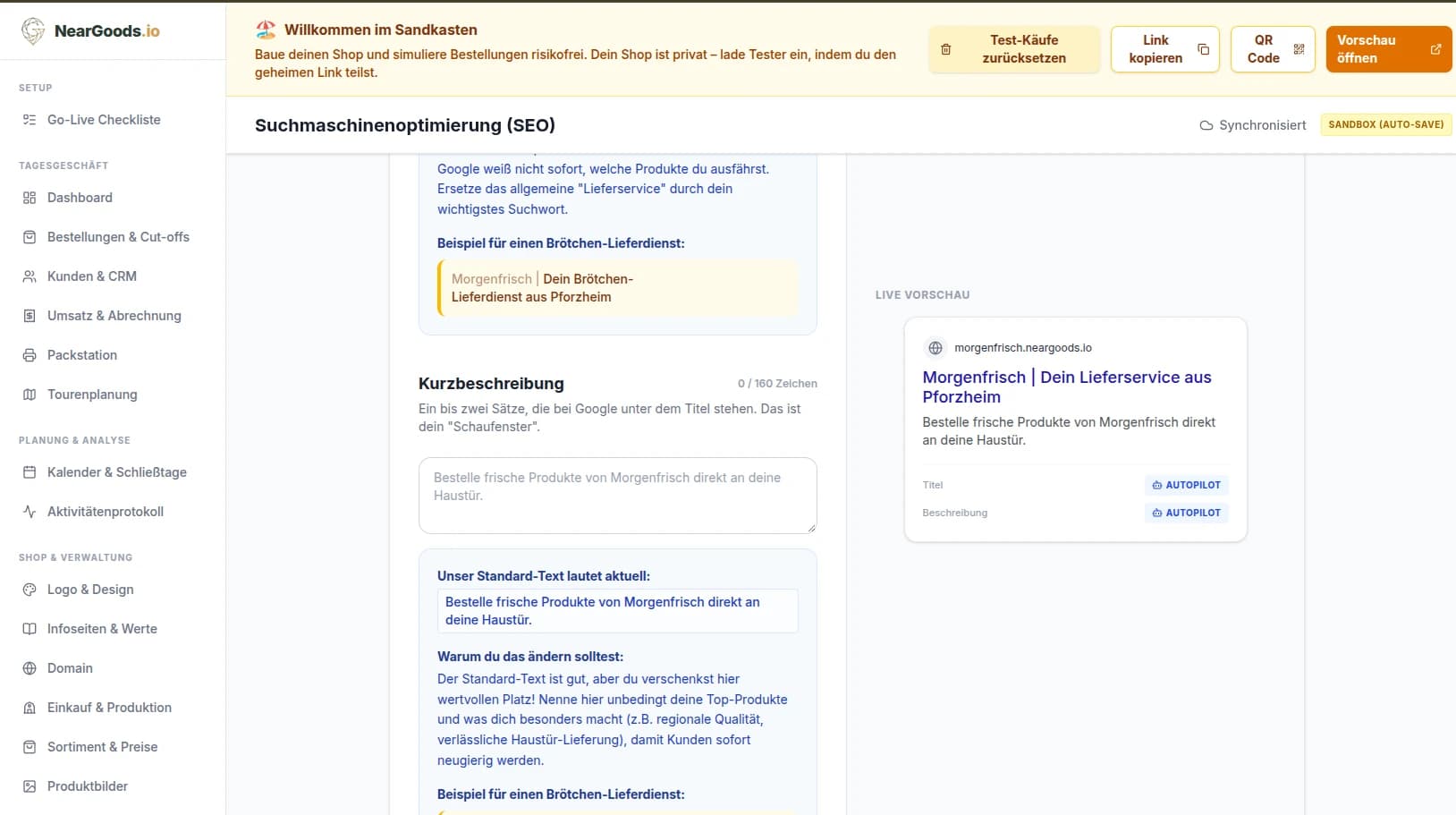Show the QR Code button
1456x815 pixels.
[x=1273, y=49]
